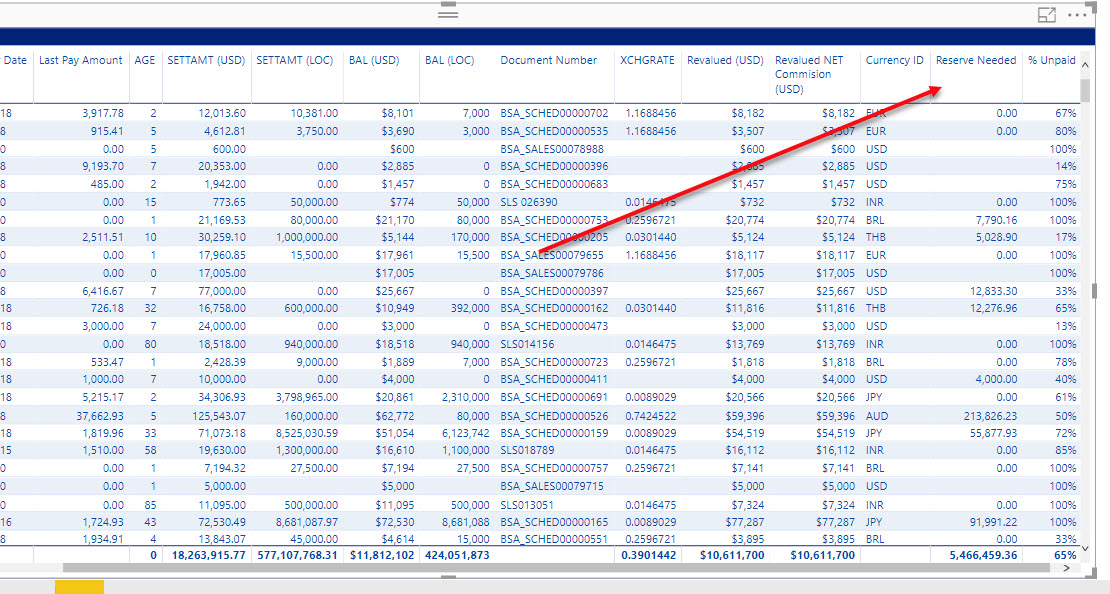1110x594 pixels.
Task: Sort by Revalued (USD) column header
Action: 725,60
